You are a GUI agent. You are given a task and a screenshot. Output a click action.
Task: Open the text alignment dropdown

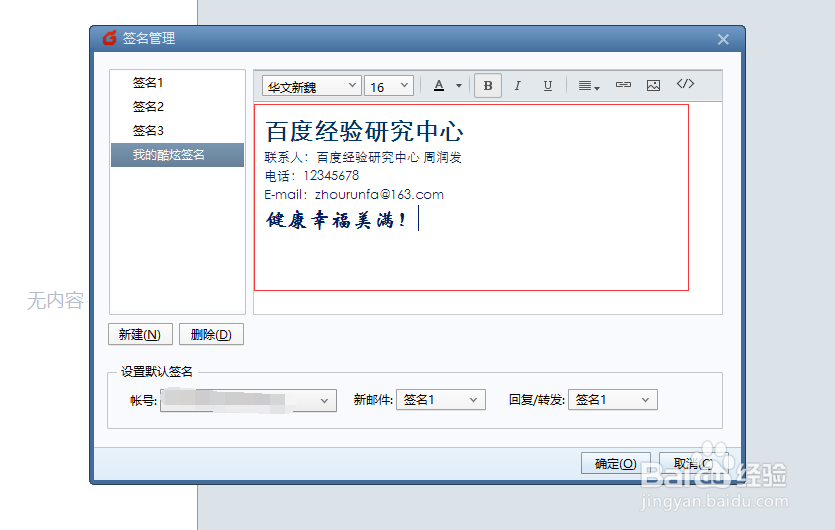point(588,86)
